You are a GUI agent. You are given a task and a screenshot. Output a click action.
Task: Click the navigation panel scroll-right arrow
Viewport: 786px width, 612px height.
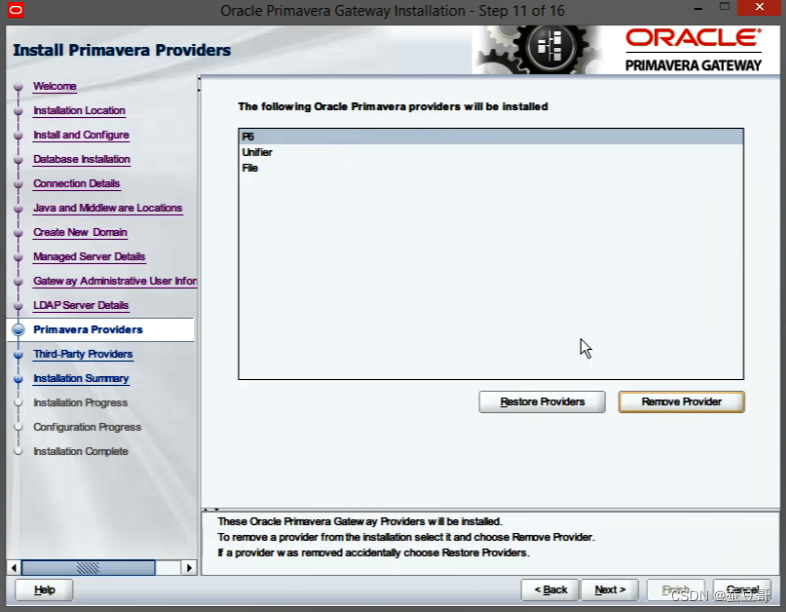tap(188, 568)
